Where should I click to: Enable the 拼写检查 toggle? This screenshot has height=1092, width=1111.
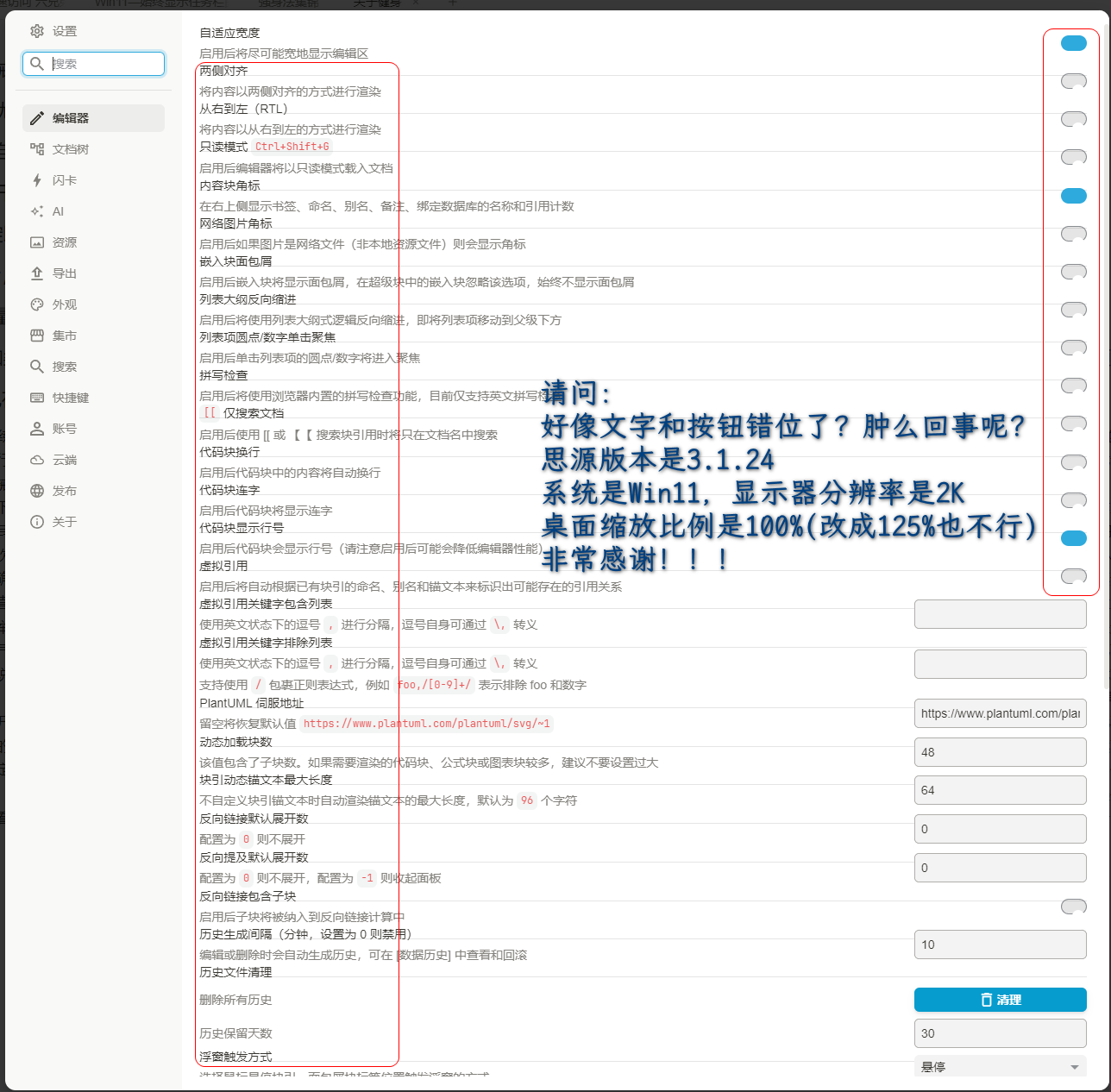point(1074,386)
